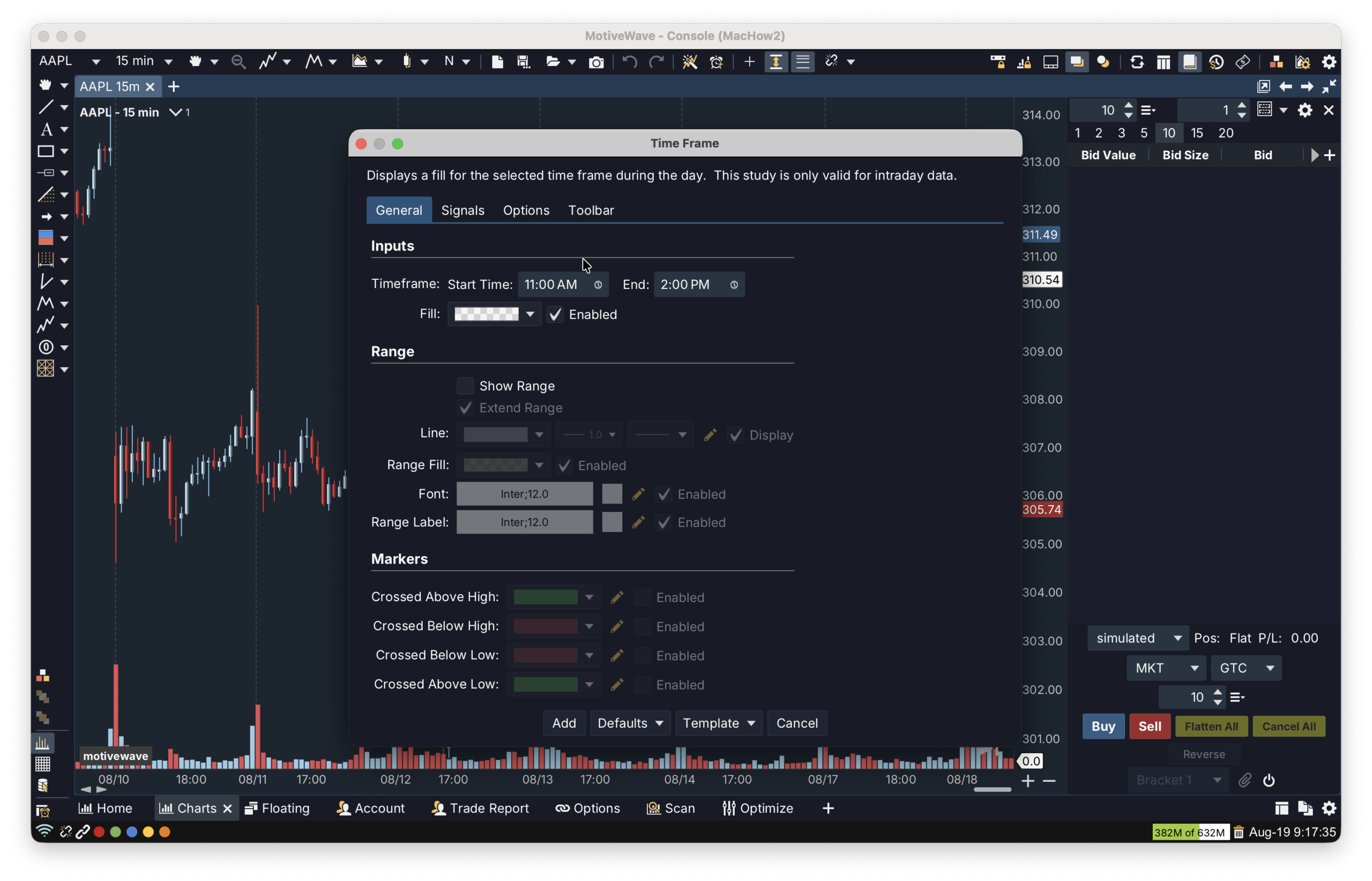
Task: Click the zoom out magnifier icon
Action: (238, 62)
